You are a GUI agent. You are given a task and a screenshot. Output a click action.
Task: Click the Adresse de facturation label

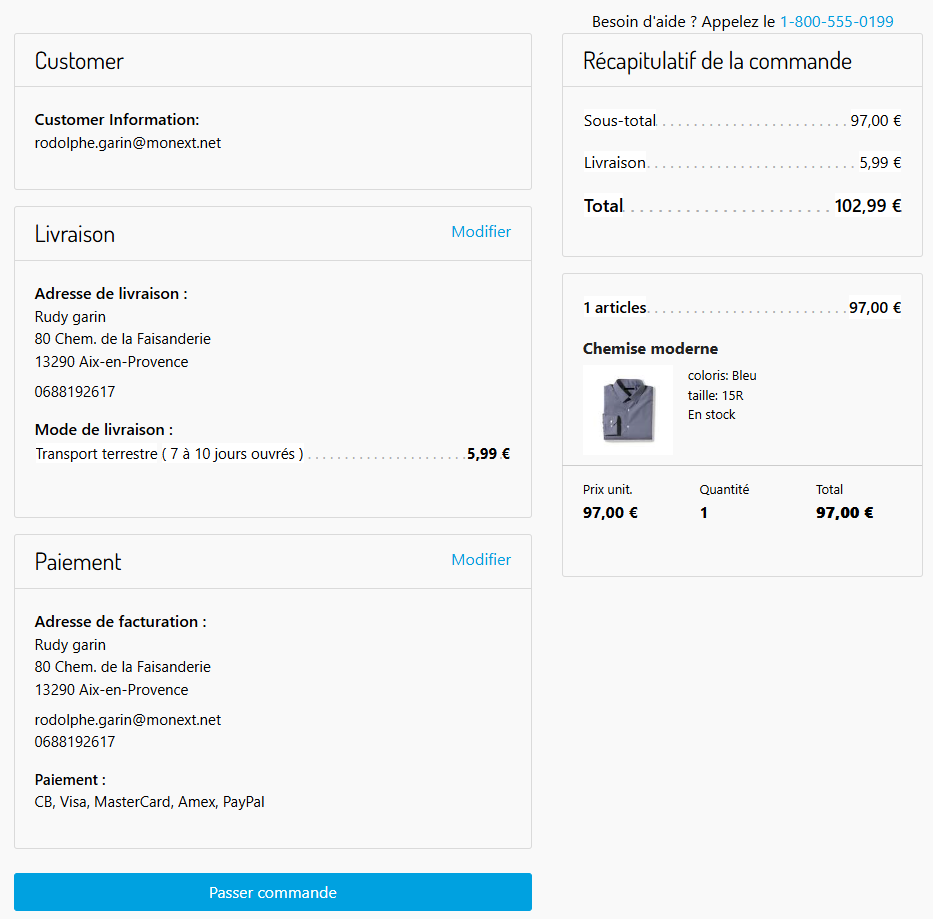pos(121,621)
